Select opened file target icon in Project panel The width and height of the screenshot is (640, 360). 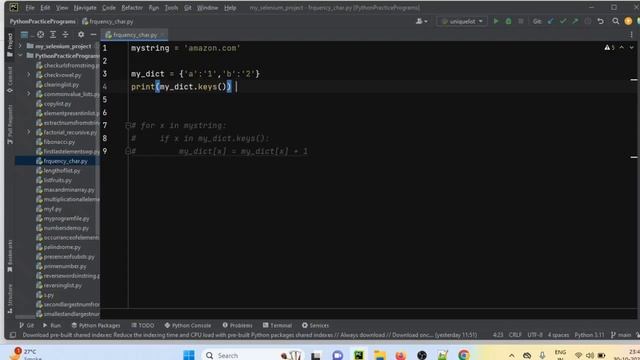(x=40, y=35)
